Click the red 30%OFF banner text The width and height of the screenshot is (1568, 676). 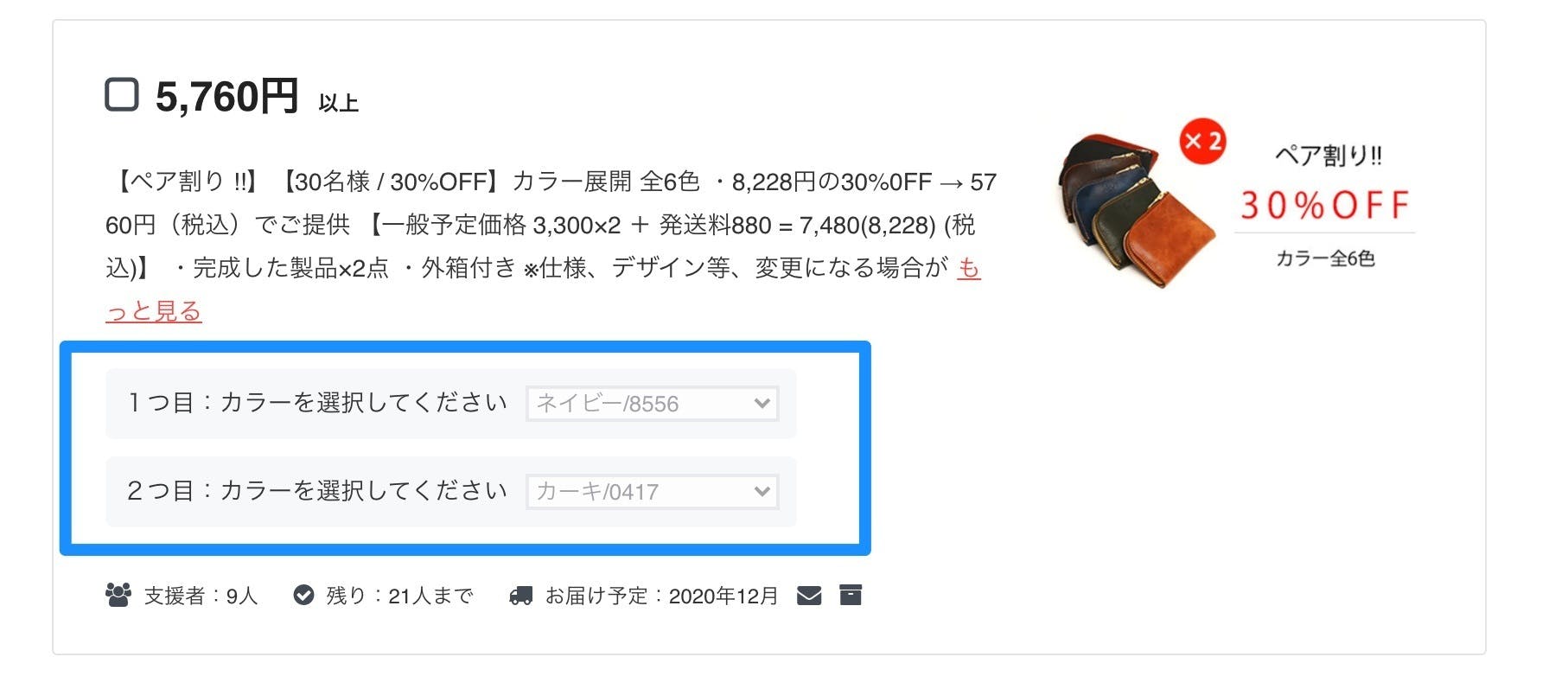point(1324,206)
